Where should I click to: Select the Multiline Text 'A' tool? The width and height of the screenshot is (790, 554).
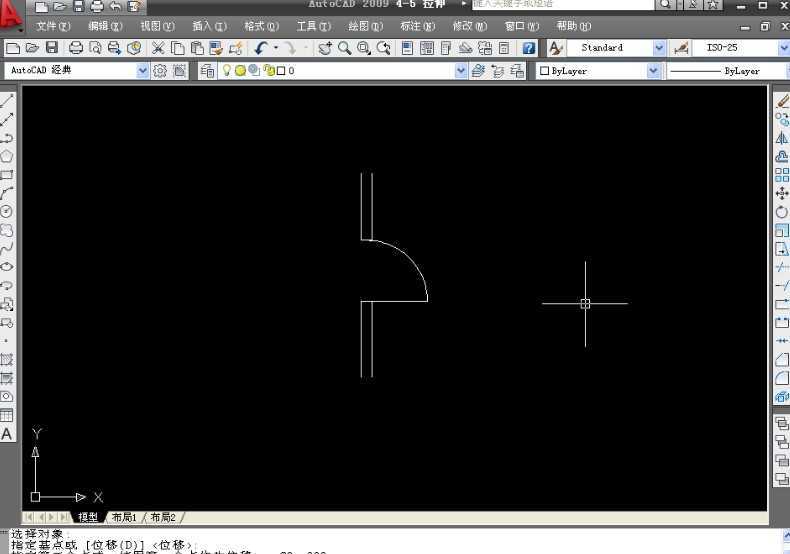click(x=7, y=434)
